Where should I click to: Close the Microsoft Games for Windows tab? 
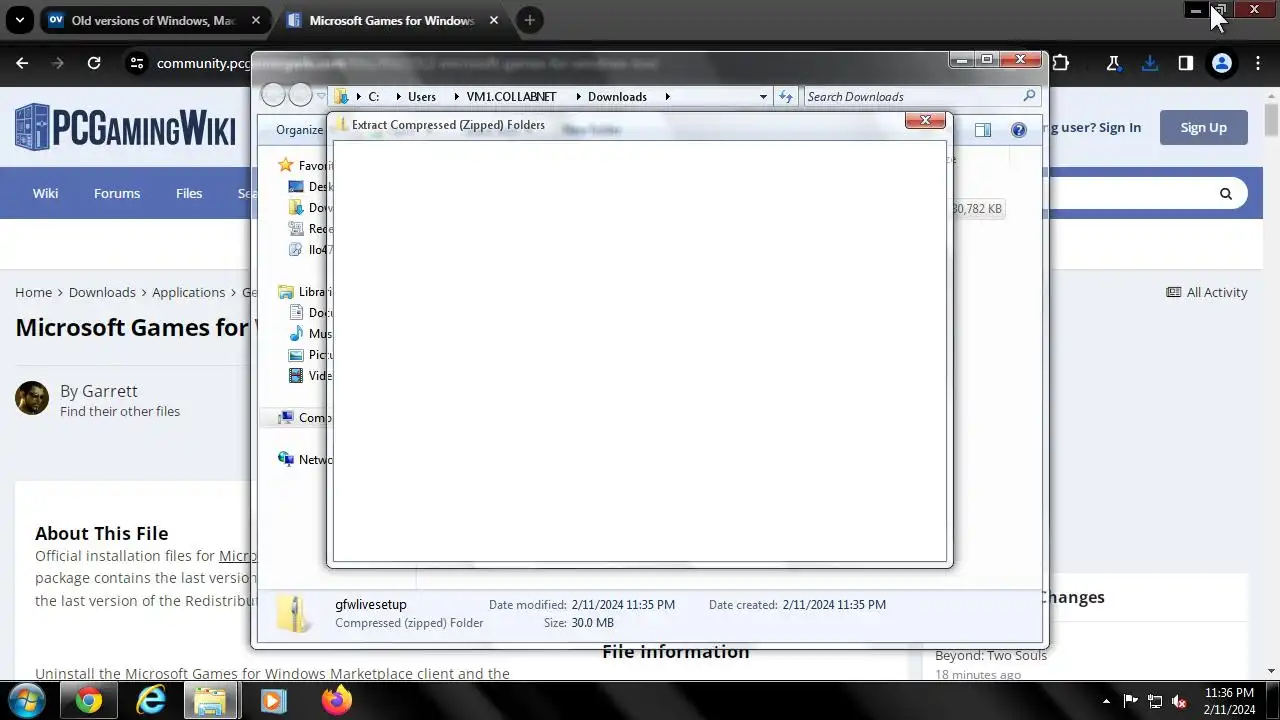(494, 20)
